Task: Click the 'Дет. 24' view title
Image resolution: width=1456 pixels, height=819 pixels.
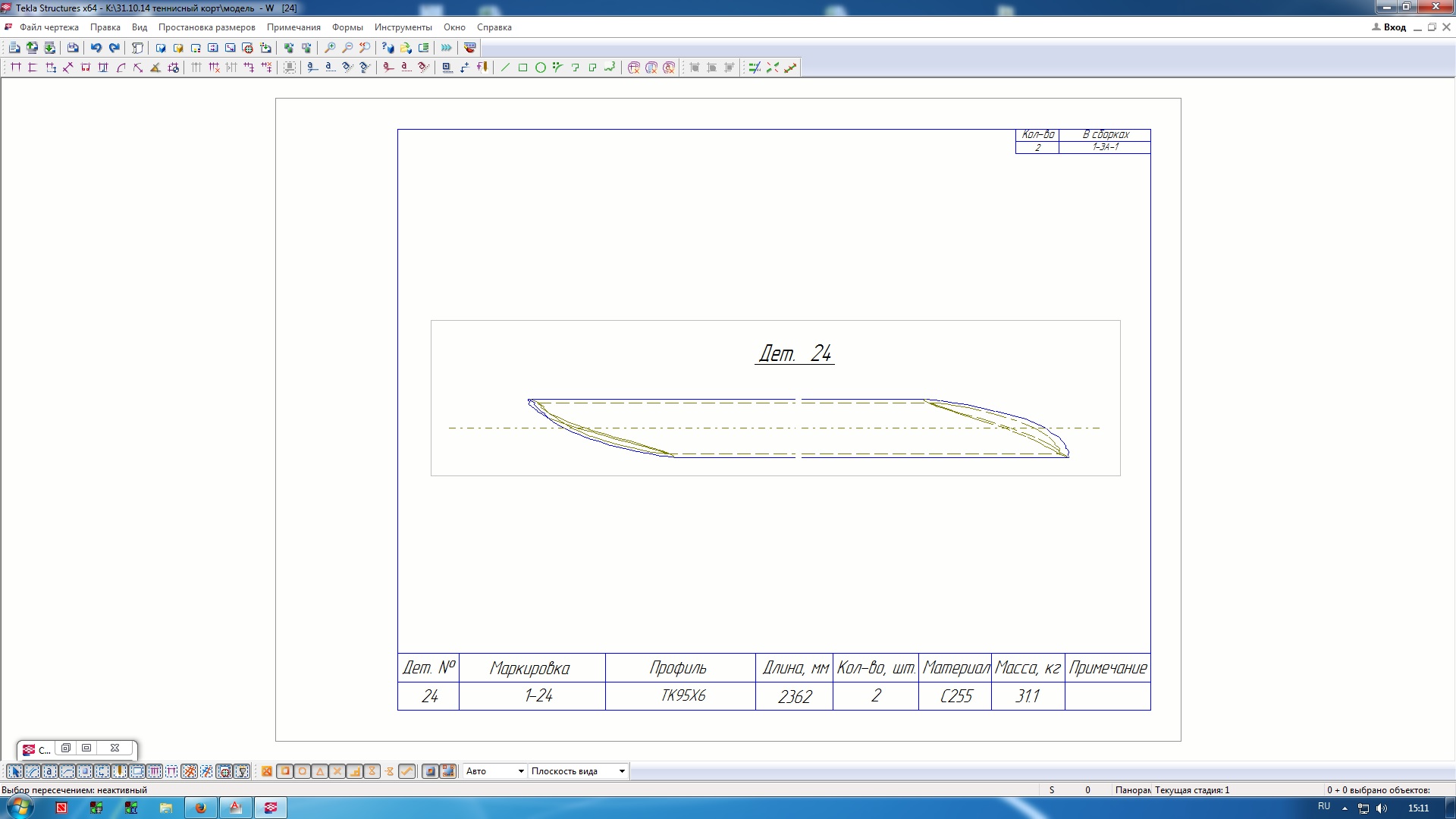Action: click(794, 353)
